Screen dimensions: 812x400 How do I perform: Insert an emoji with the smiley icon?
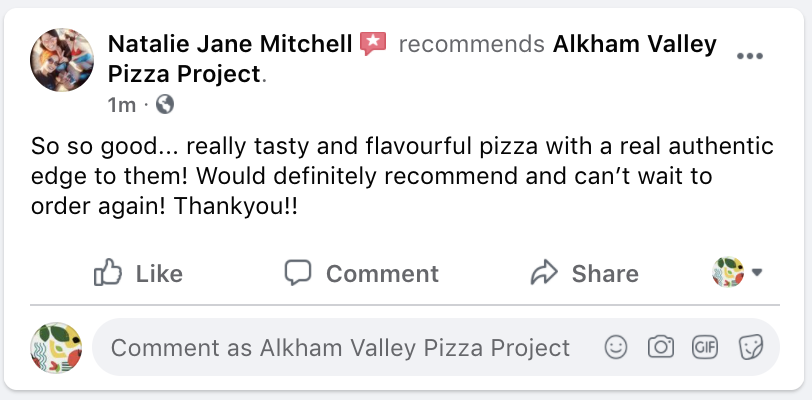point(616,347)
